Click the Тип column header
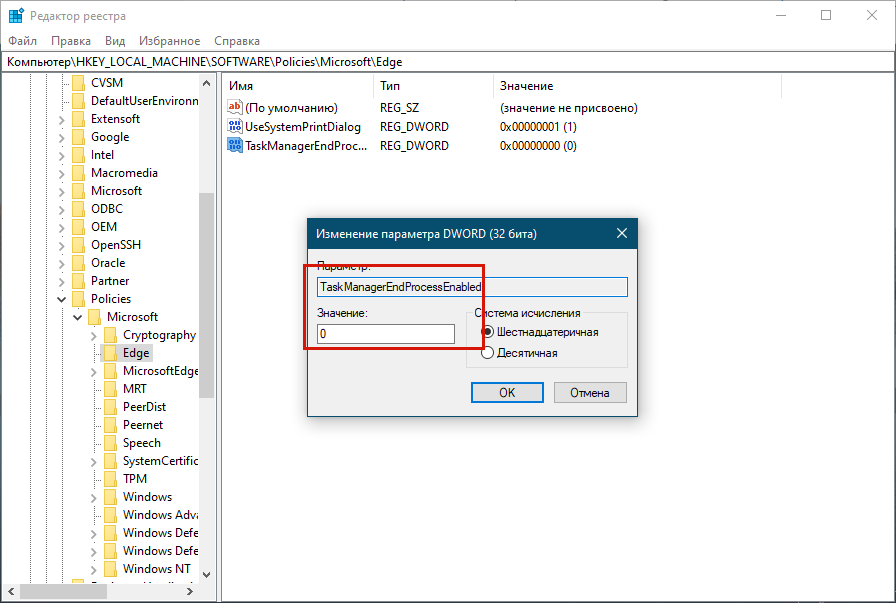896x603 pixels. click(x=434, y=86)
